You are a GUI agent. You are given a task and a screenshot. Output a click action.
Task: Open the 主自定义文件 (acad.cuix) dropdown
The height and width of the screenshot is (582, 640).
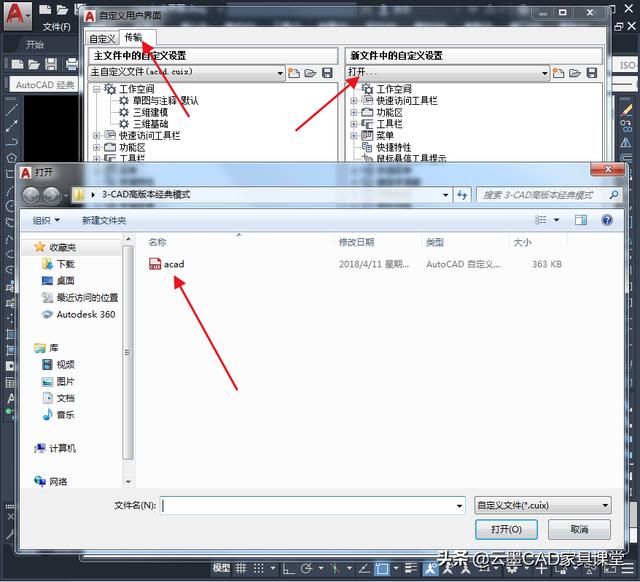pyautogui.click(x=187, y=73)
